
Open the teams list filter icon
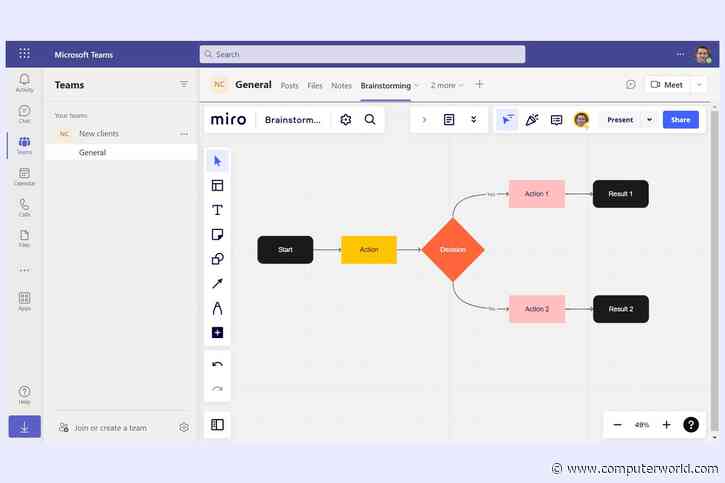click(184, 84)
